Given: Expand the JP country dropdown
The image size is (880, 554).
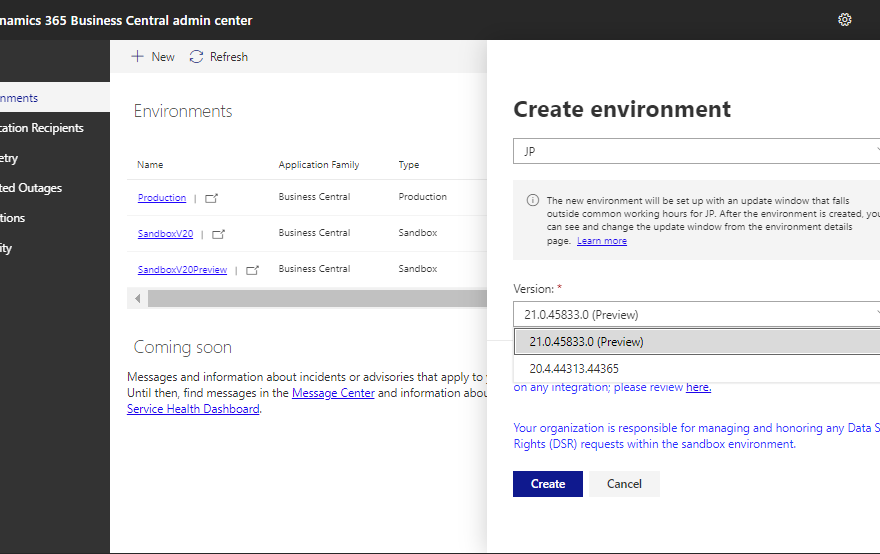Looking at the screenshot, I should 696,151.
